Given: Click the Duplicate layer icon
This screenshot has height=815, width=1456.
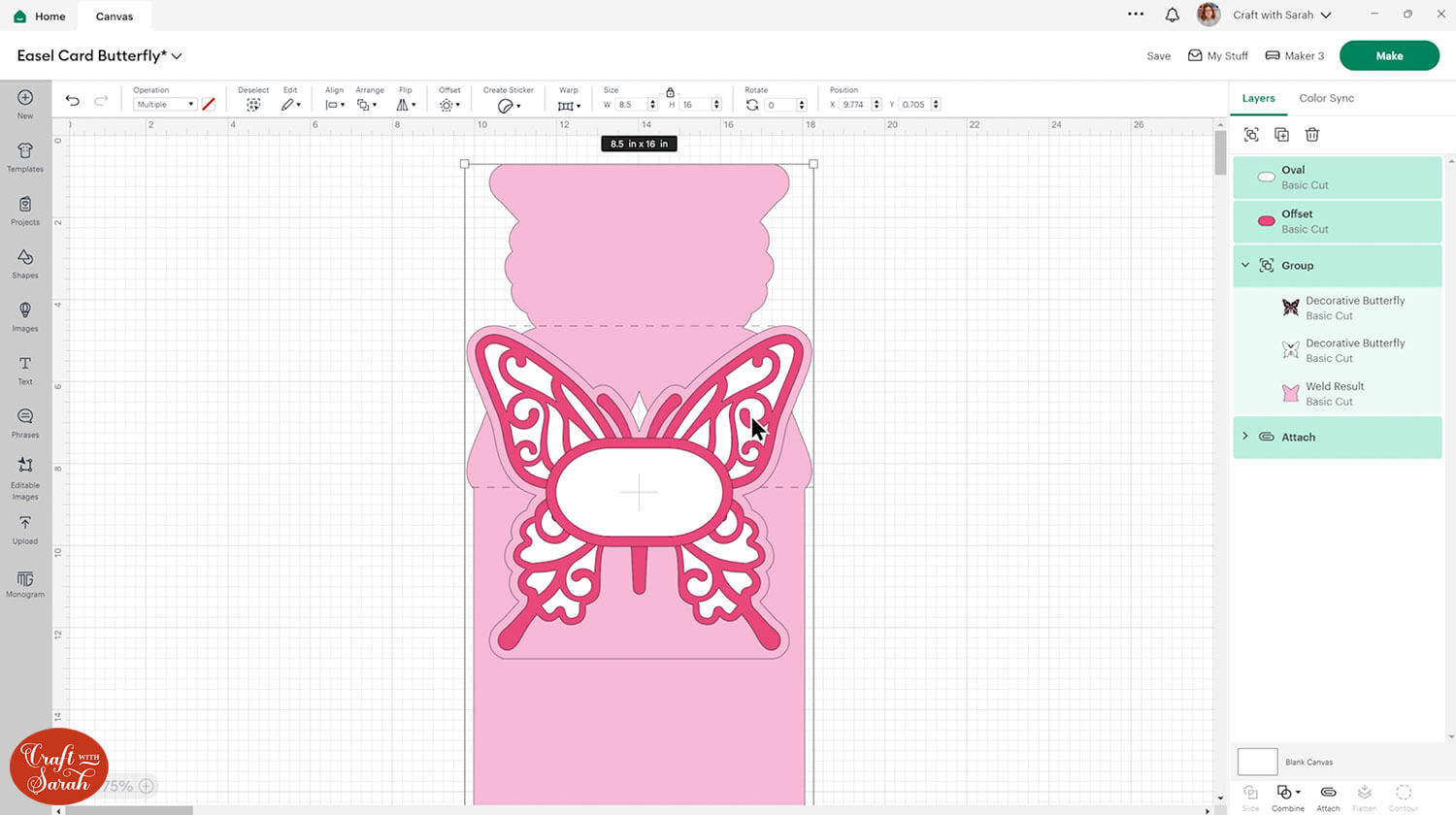Looking at the screenshot, I should coord(1281,135).
